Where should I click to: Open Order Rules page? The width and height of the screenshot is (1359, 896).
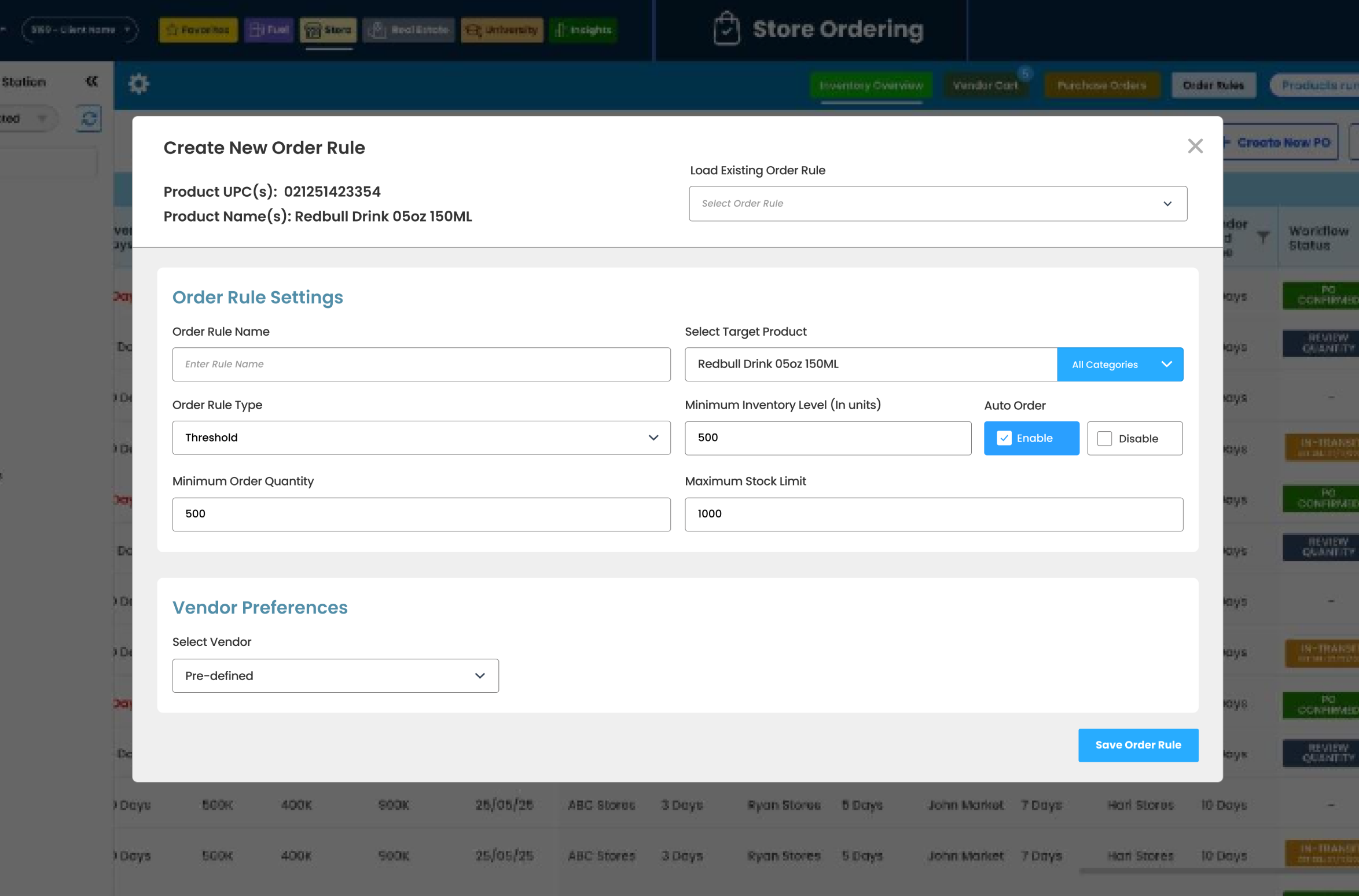point(1213,86)
